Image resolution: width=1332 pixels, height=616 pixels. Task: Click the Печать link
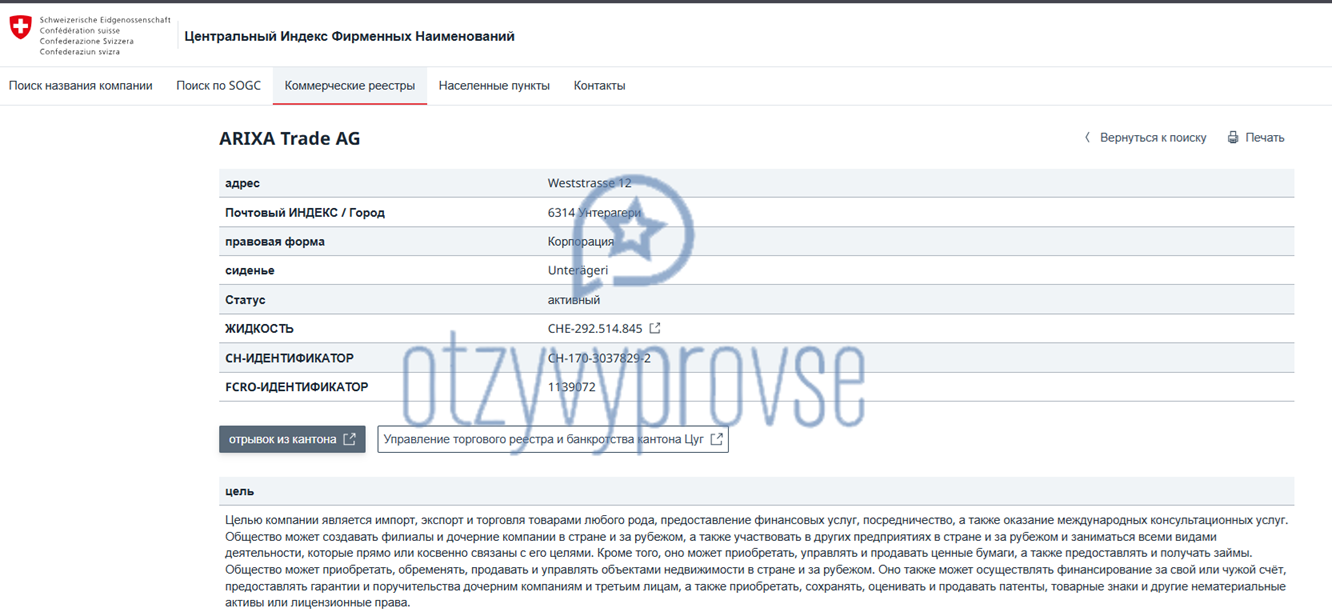[x=1265, y=138]
